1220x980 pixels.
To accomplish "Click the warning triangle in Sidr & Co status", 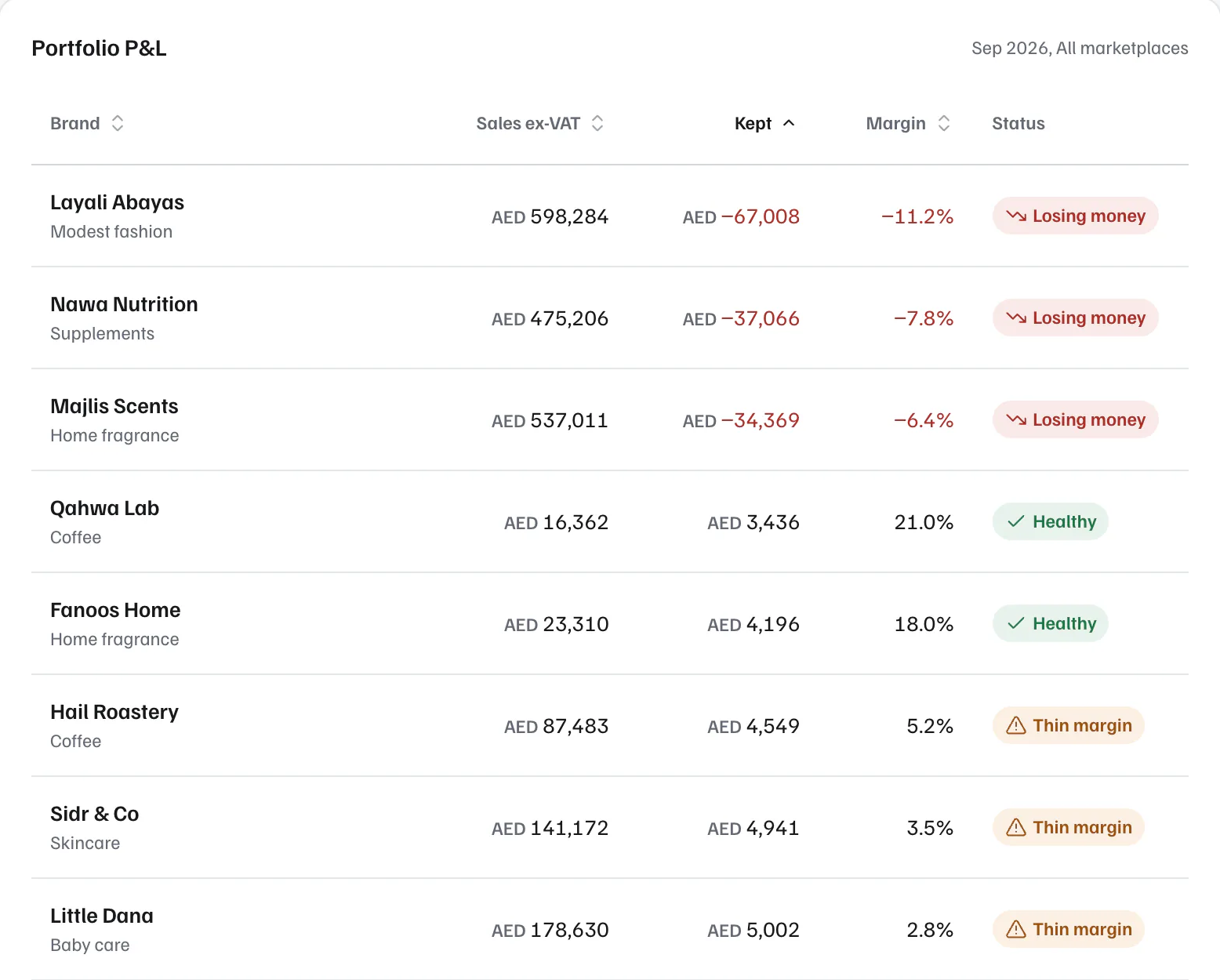I will point(1016,827).
